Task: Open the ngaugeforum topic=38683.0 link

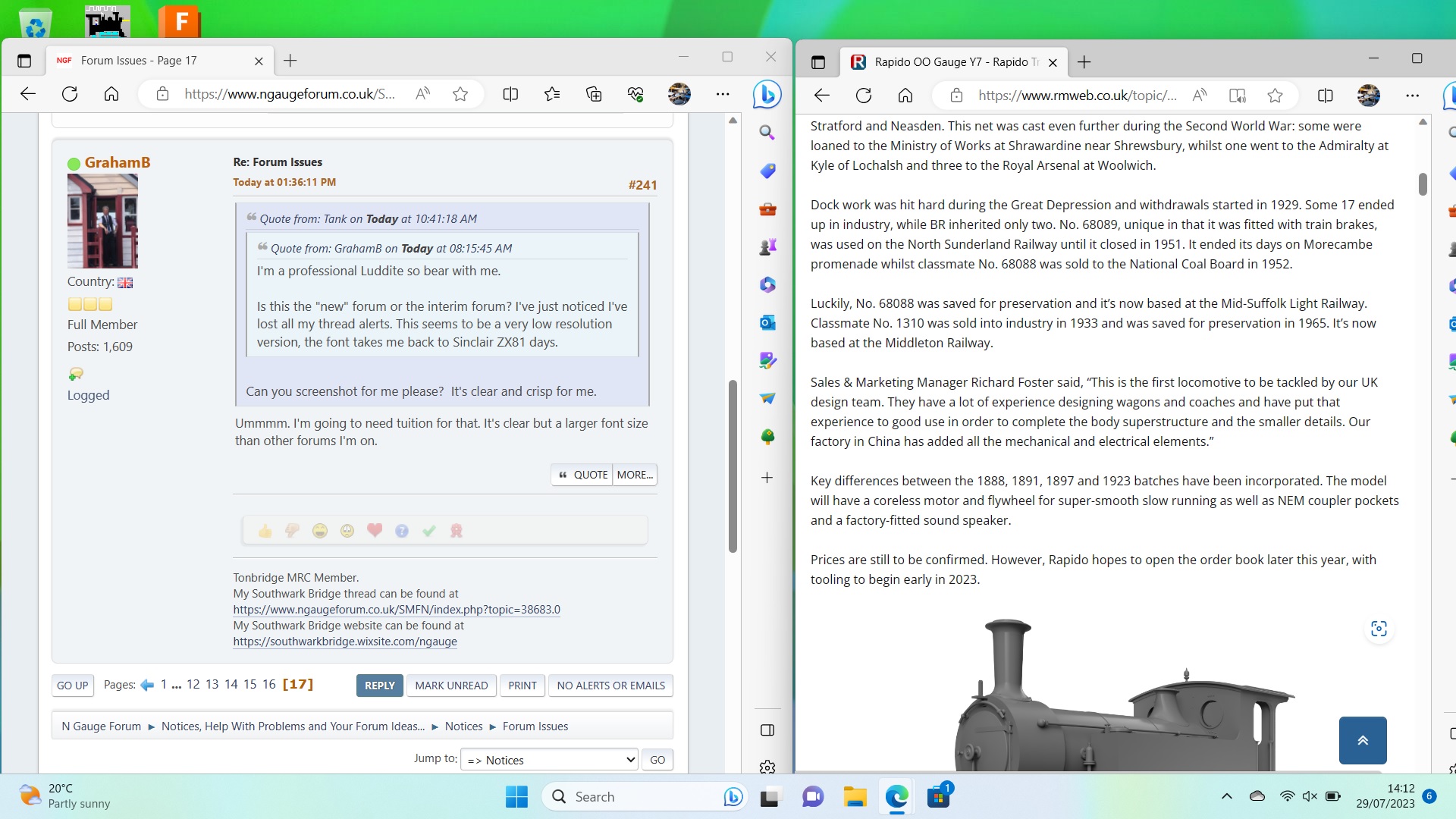Action: [397, 610]
